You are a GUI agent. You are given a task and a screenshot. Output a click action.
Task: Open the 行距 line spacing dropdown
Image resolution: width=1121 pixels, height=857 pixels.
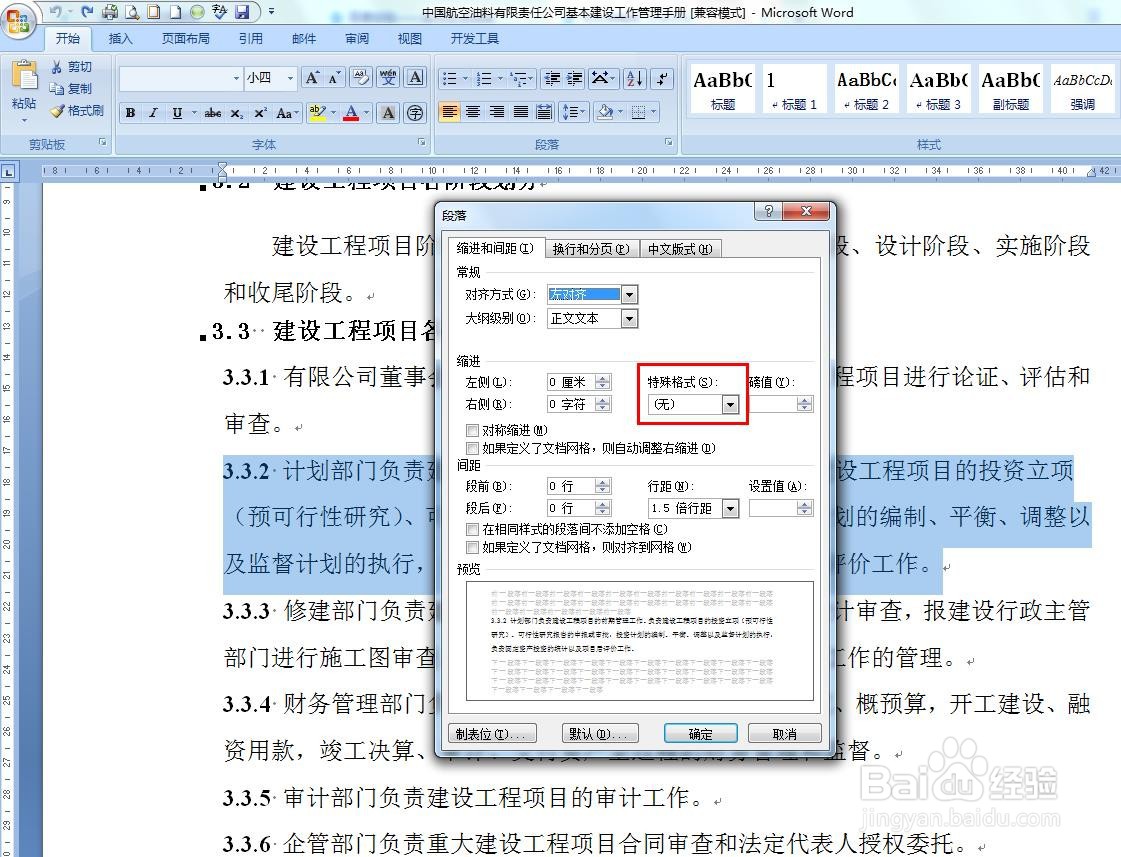click(730, 508)
